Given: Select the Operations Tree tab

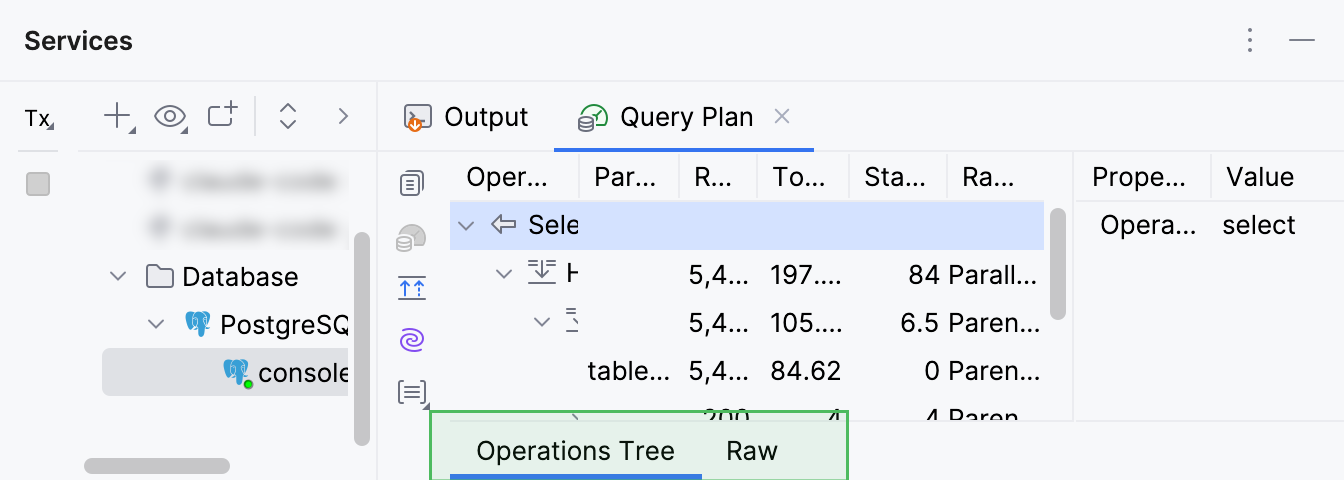Looking at the screenshot, I should (576, 451).
